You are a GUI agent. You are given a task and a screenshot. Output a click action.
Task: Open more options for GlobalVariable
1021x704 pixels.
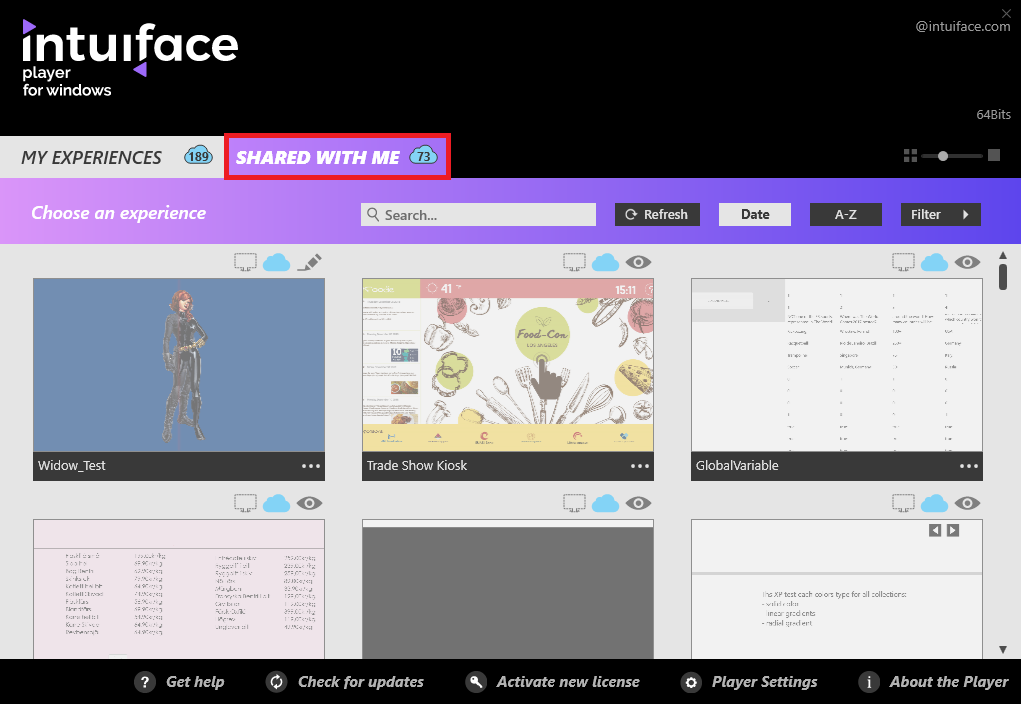[968, 466]
